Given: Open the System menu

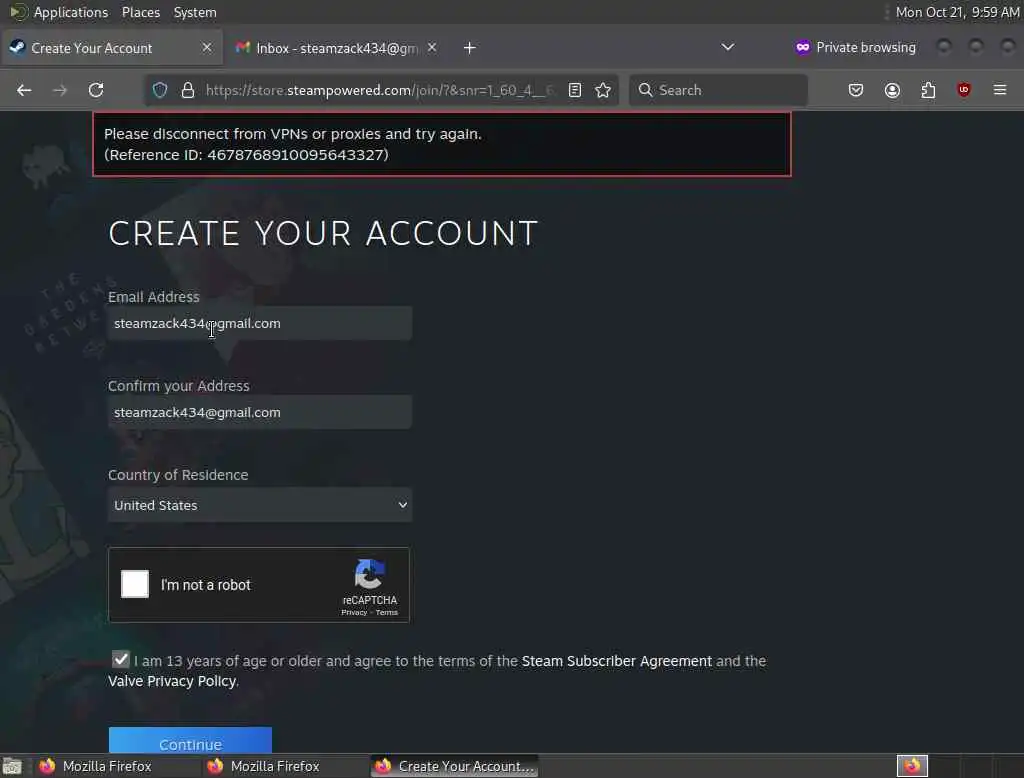Looking at the screenshot, I should click(195, 12).
